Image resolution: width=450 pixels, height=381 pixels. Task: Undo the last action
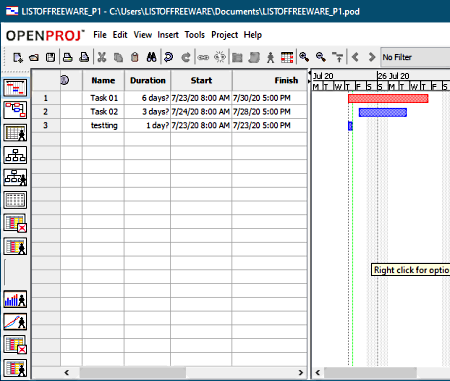[x=169, y=57]
